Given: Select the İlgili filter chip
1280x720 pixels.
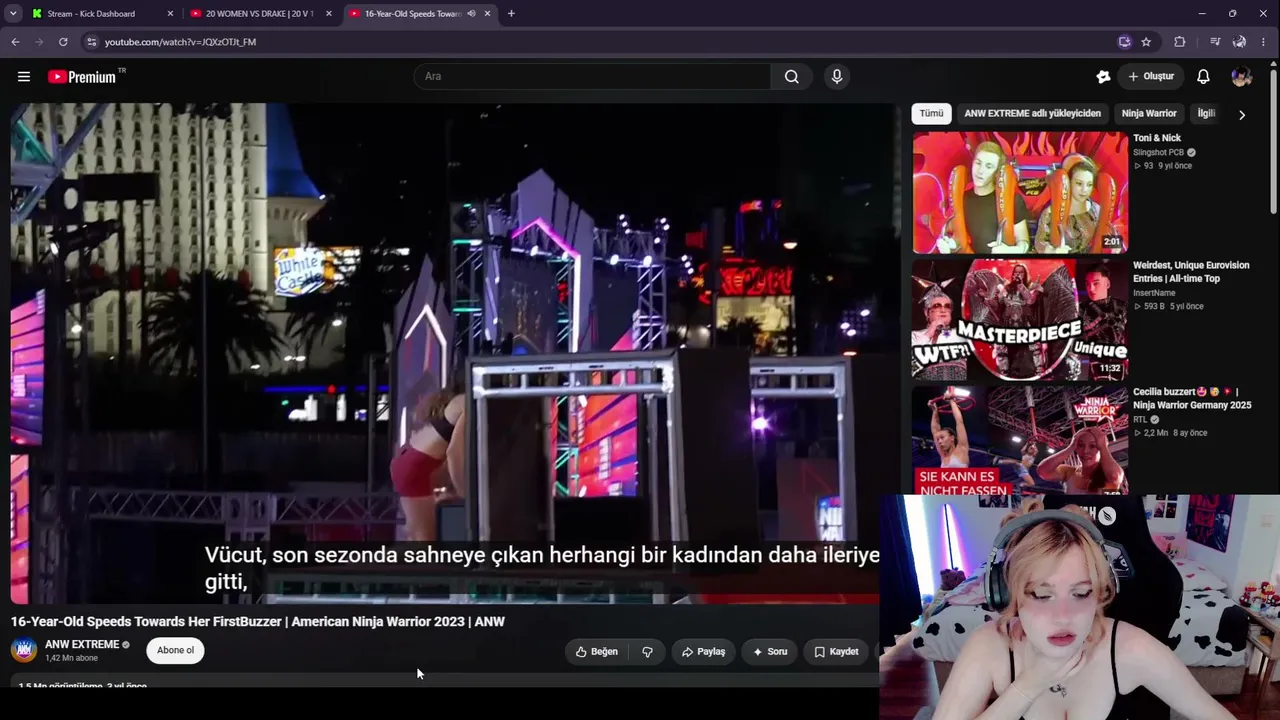Looking at the screenshot, I should [1206, 114].
